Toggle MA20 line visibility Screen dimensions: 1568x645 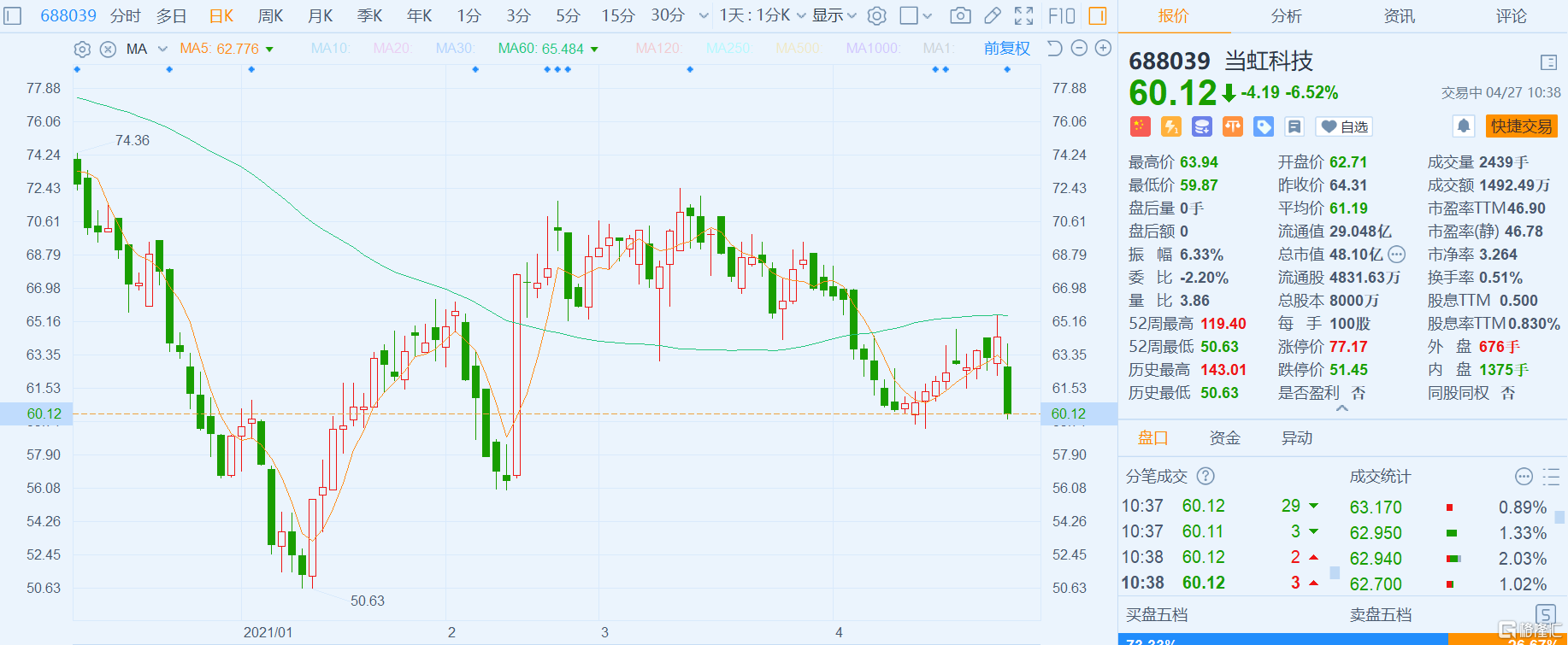point(393,49)
